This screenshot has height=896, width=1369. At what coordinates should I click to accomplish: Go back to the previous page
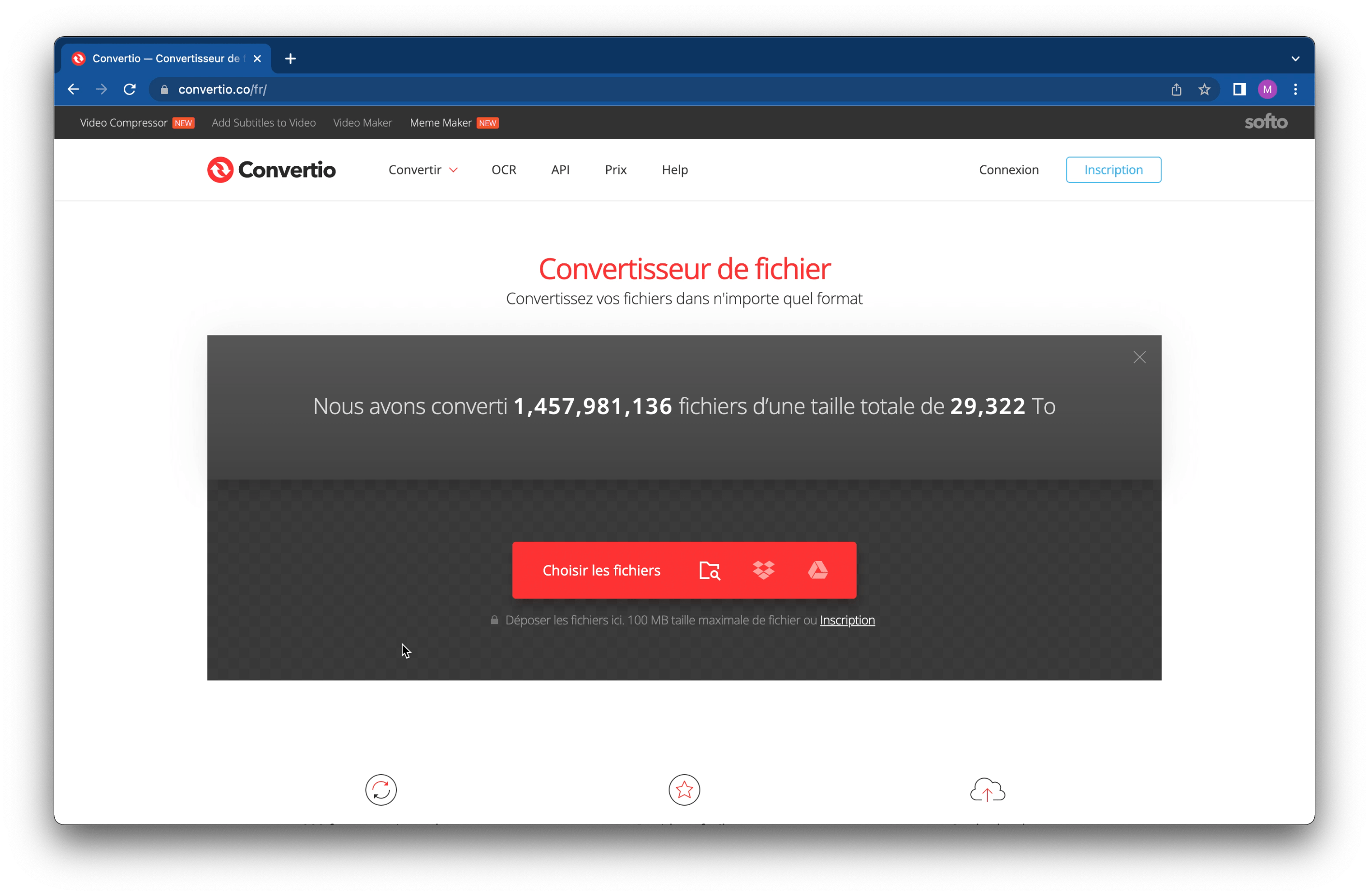pos(73,89)
